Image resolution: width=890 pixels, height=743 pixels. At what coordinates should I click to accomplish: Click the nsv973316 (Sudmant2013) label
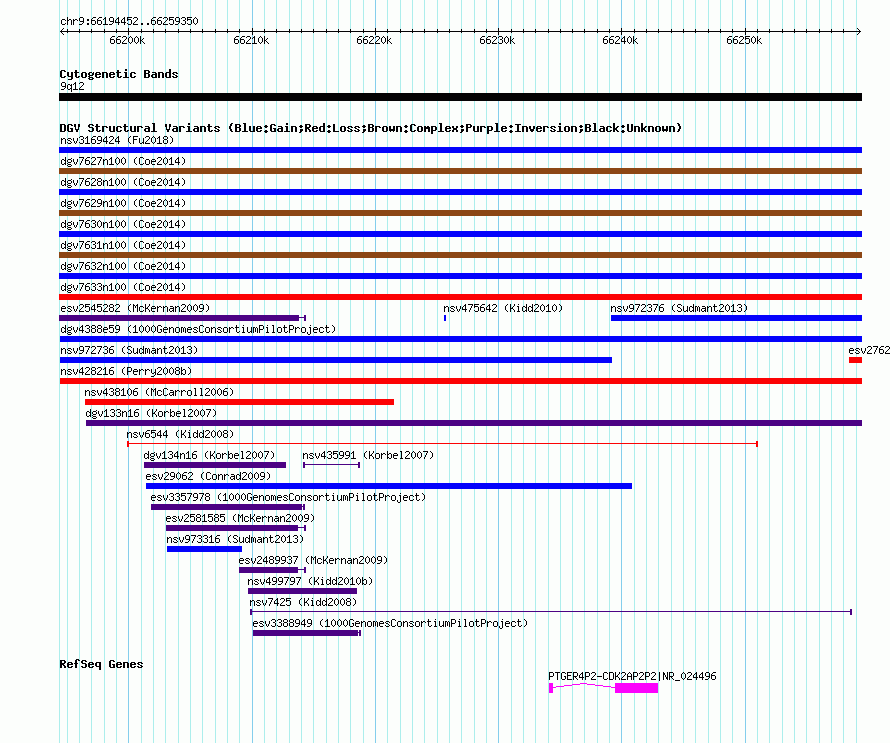[235, 539]
